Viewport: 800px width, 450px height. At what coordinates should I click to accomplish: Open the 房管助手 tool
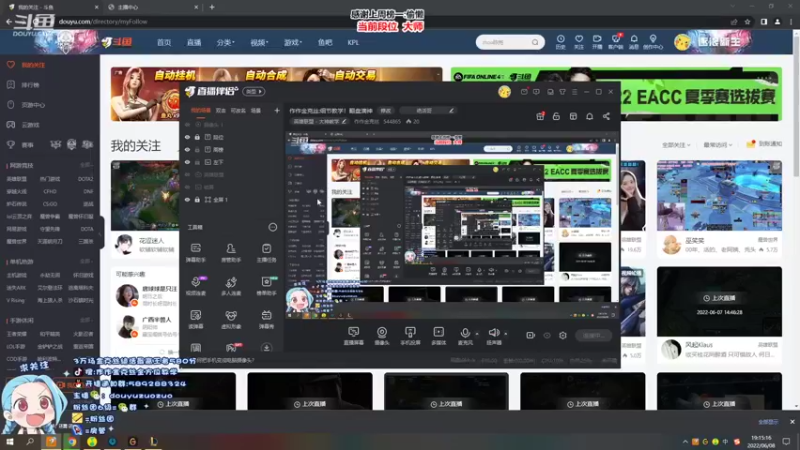pyautogui.click(x=231, y=253)
